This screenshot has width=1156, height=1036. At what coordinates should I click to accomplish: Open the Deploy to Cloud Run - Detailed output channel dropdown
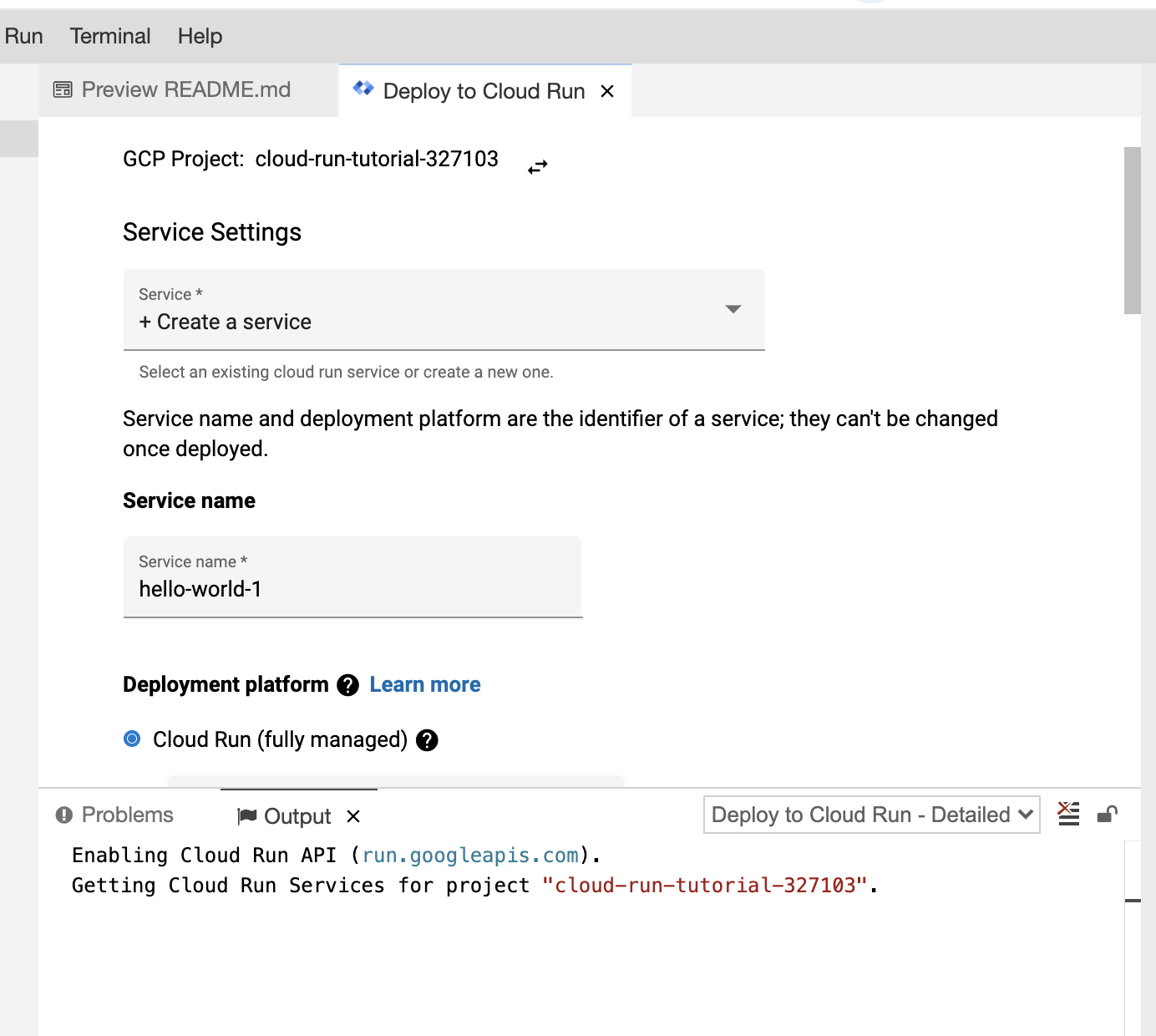tap(872, 815)
